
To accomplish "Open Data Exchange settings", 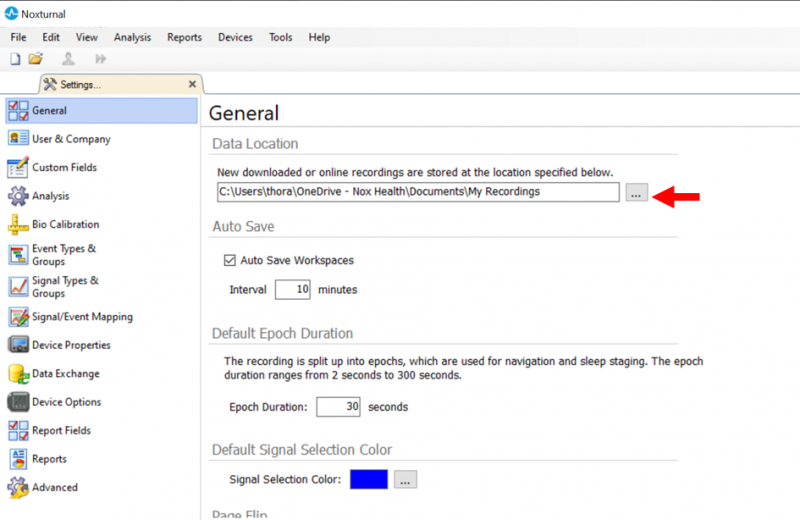I will (x=66, y=374).
